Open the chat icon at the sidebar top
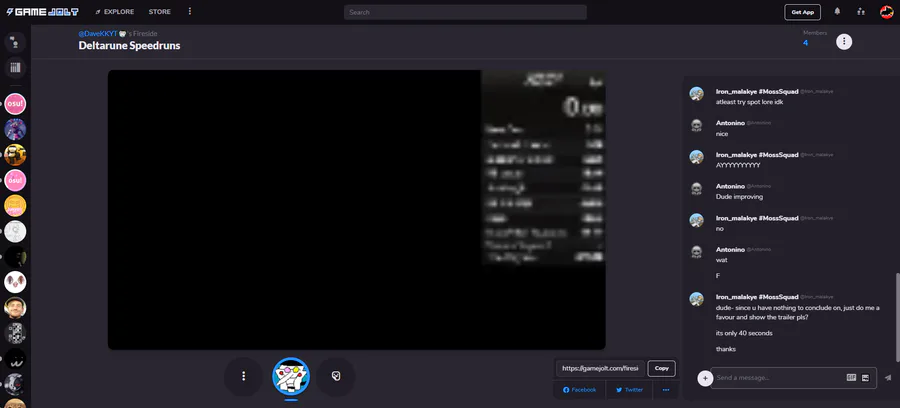This screenshot has height=408, width=900. click(15, 41)
